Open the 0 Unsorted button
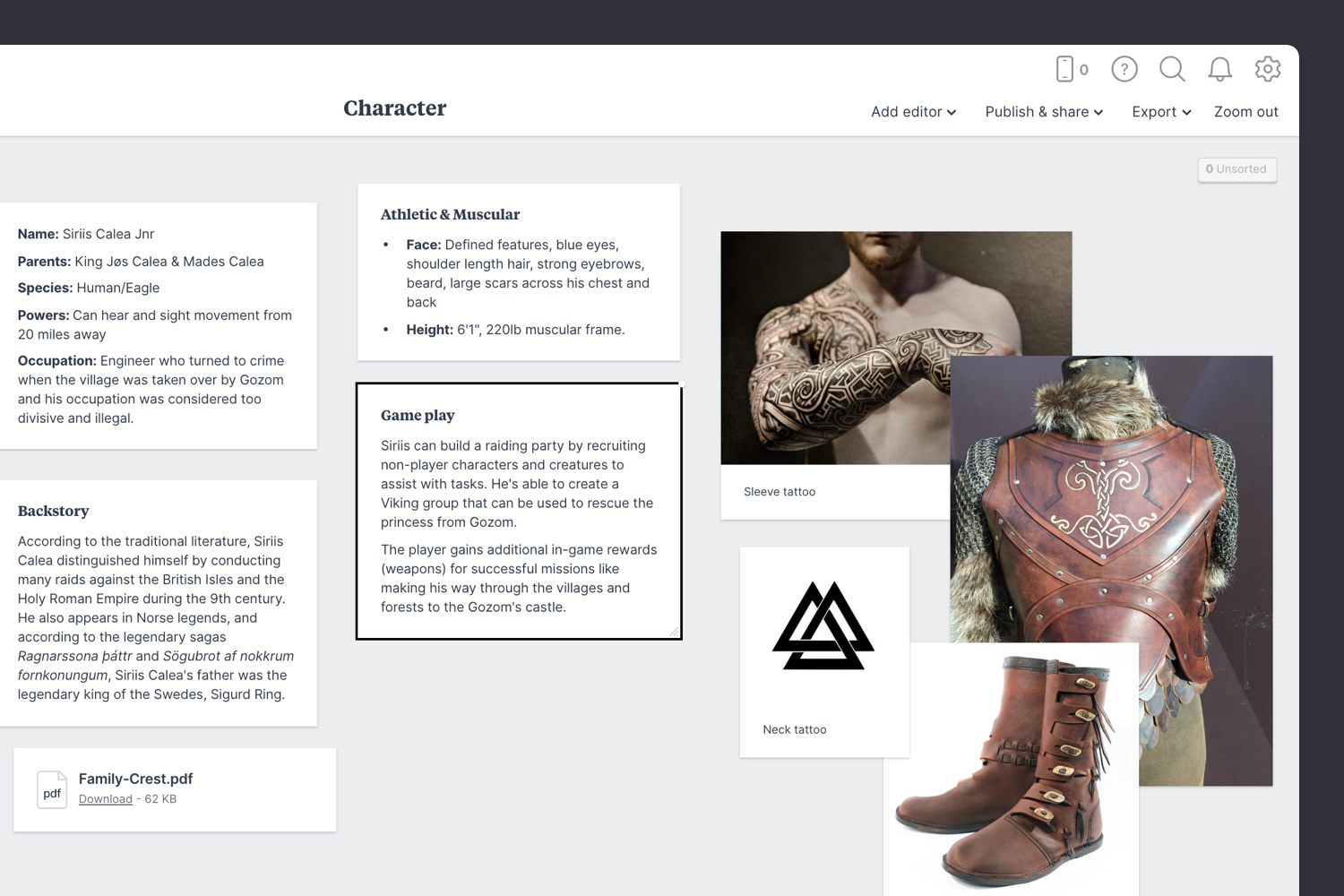Viewport: 1344px width, 896px height. pyautogui.click(x=1236, y=169)
